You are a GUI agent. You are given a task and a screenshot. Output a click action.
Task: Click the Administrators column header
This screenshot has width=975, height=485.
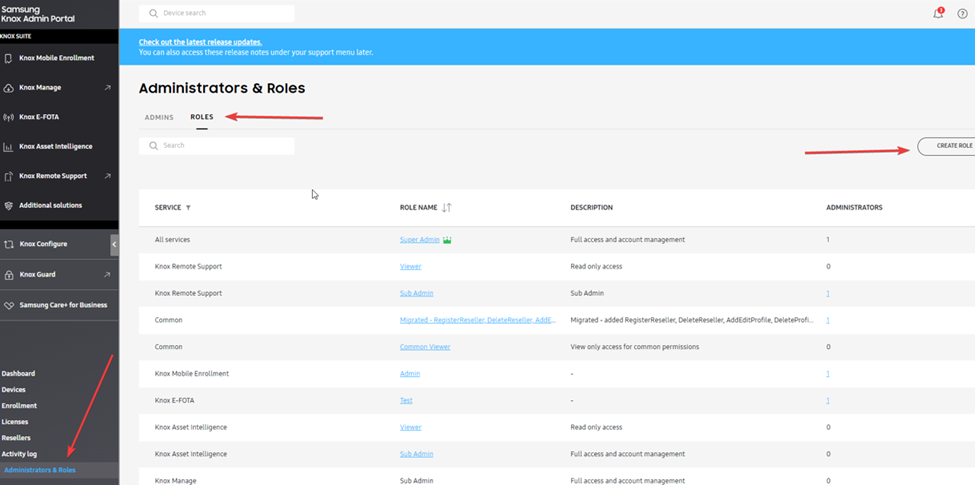tap(854, 208)
